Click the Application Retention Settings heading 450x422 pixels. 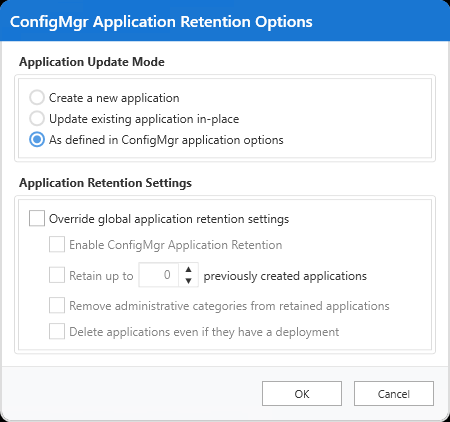tap(105, 183)
